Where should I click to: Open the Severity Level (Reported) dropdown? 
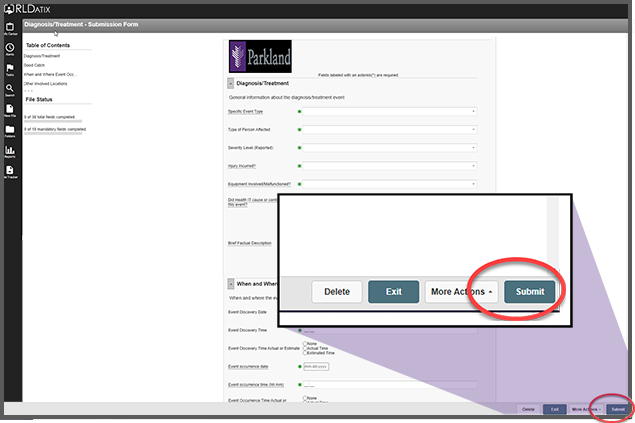pos(390,147)
